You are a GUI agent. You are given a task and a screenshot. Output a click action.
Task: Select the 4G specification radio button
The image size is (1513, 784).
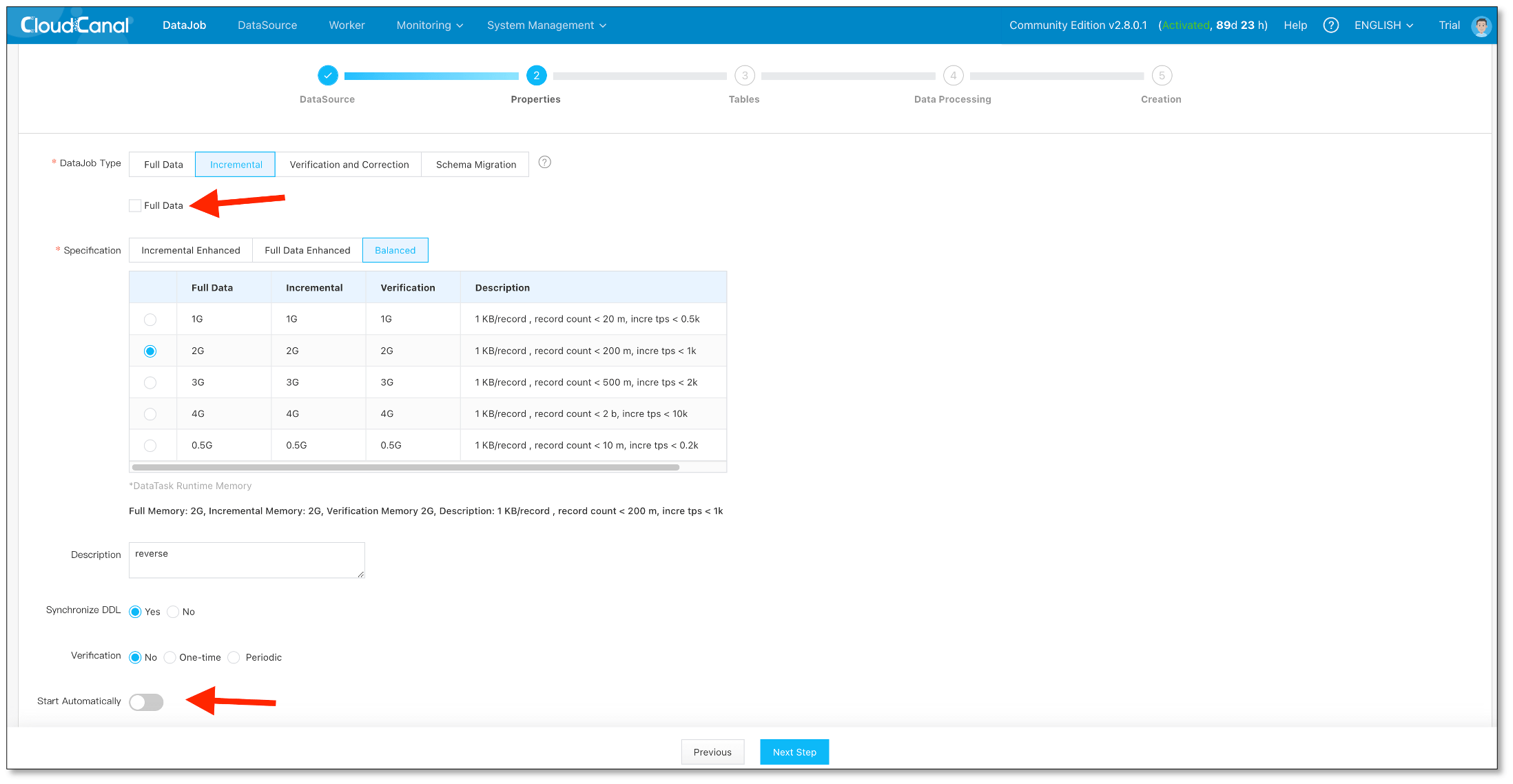[x=150, y=414]
